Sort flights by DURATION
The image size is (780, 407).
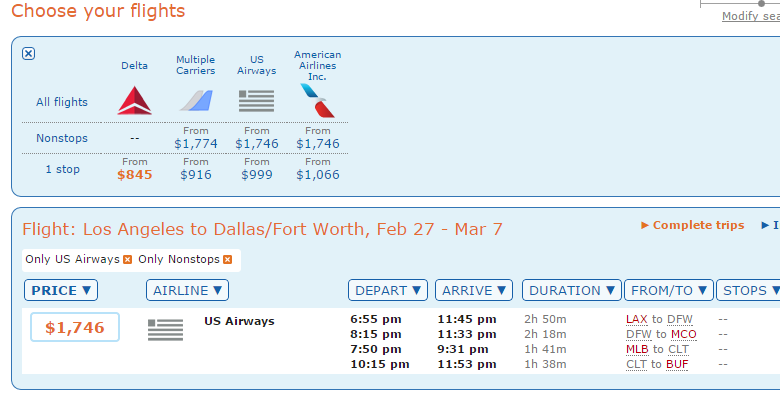click(572, 290)
